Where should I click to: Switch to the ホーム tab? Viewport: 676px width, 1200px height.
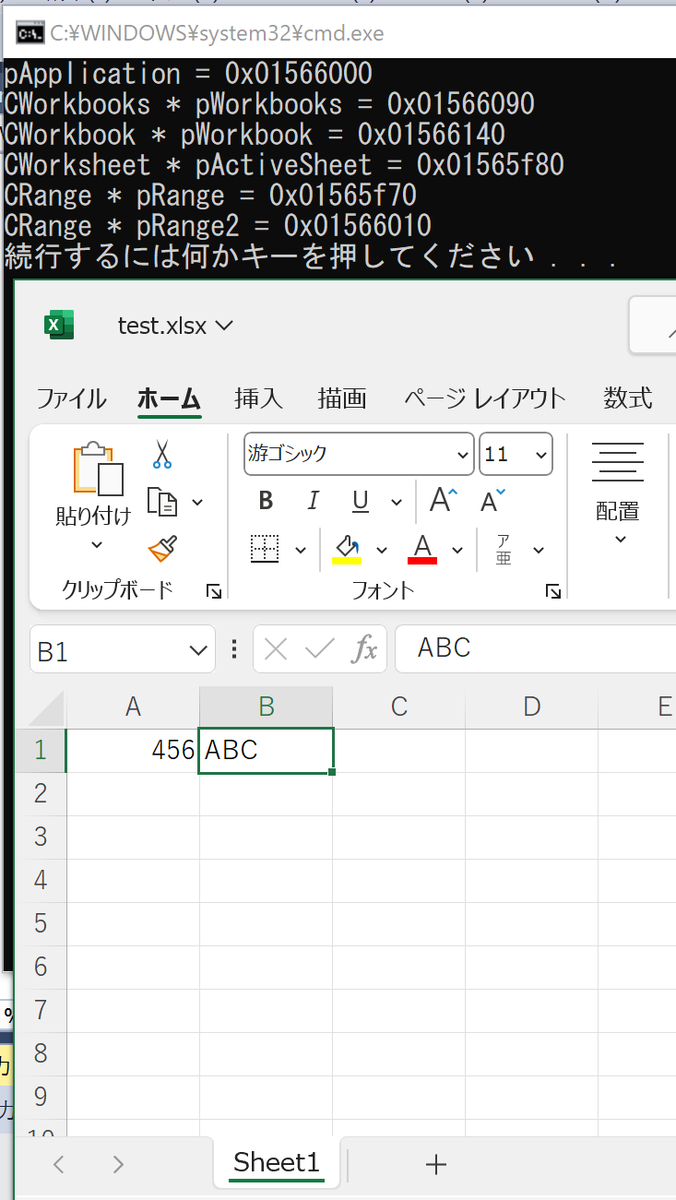coord(169,398)
